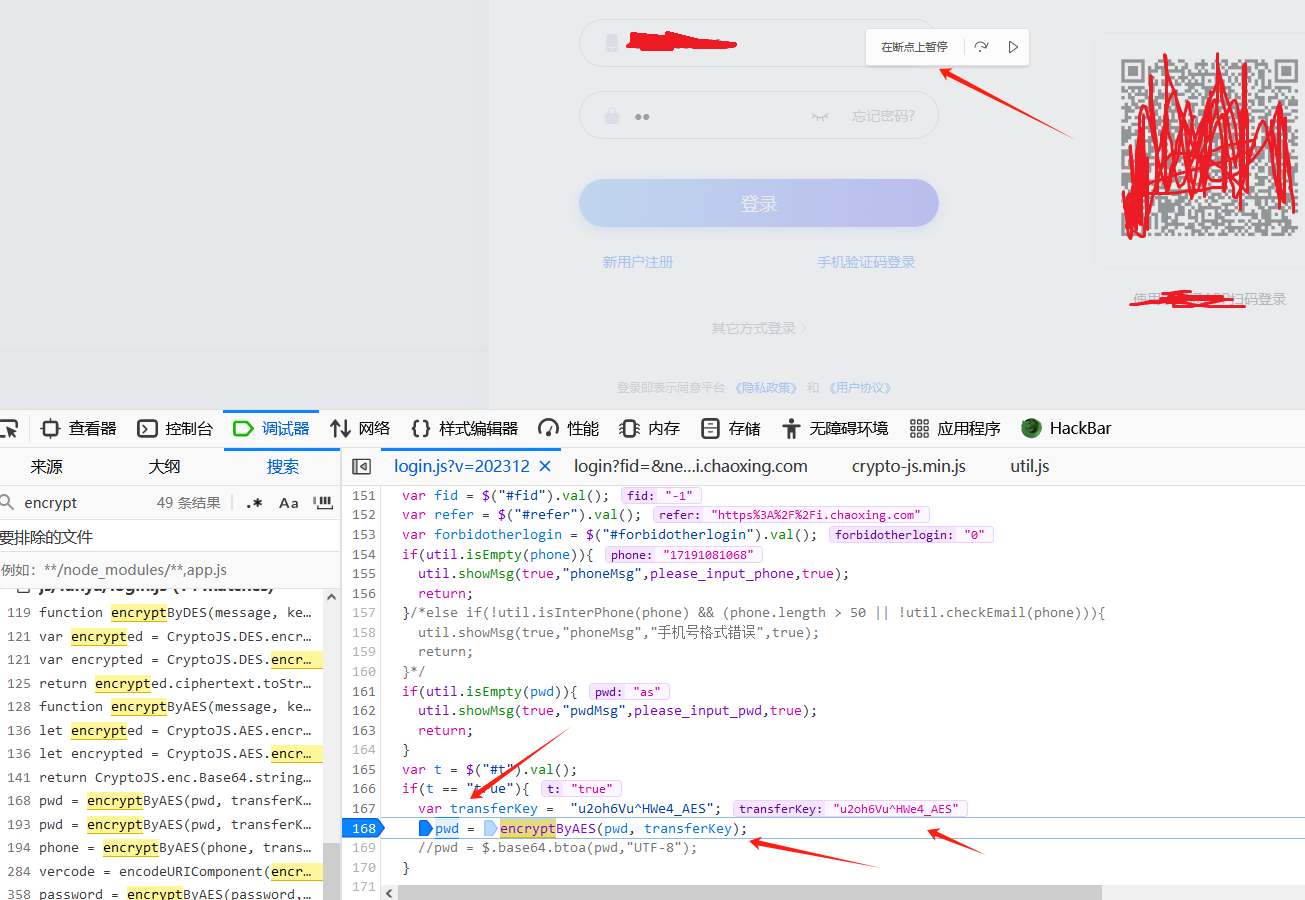
Task: Open search result line 125 return encrypted.ciphertext
Action: [162, 684]
